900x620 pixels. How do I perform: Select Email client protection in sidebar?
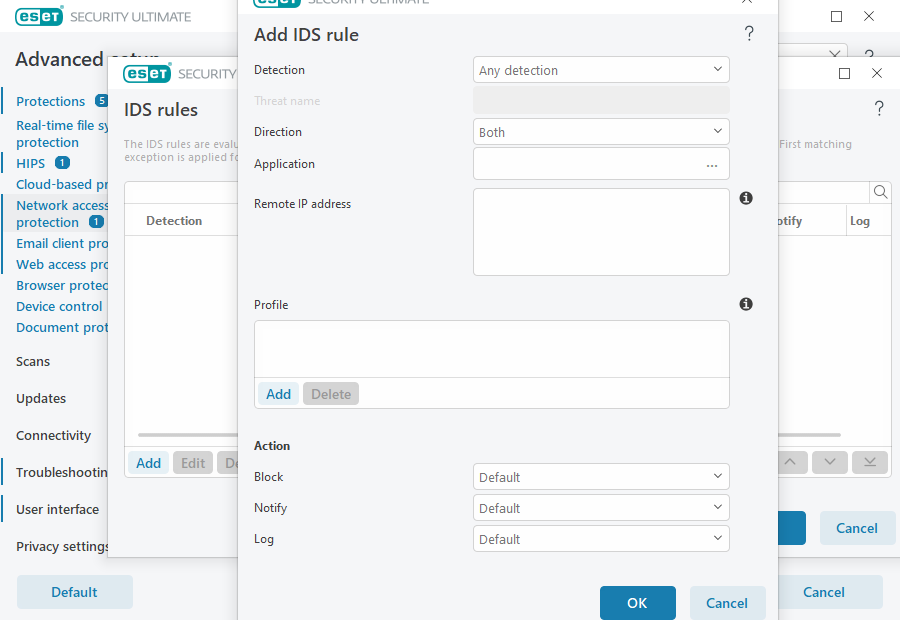pos(61,243)
